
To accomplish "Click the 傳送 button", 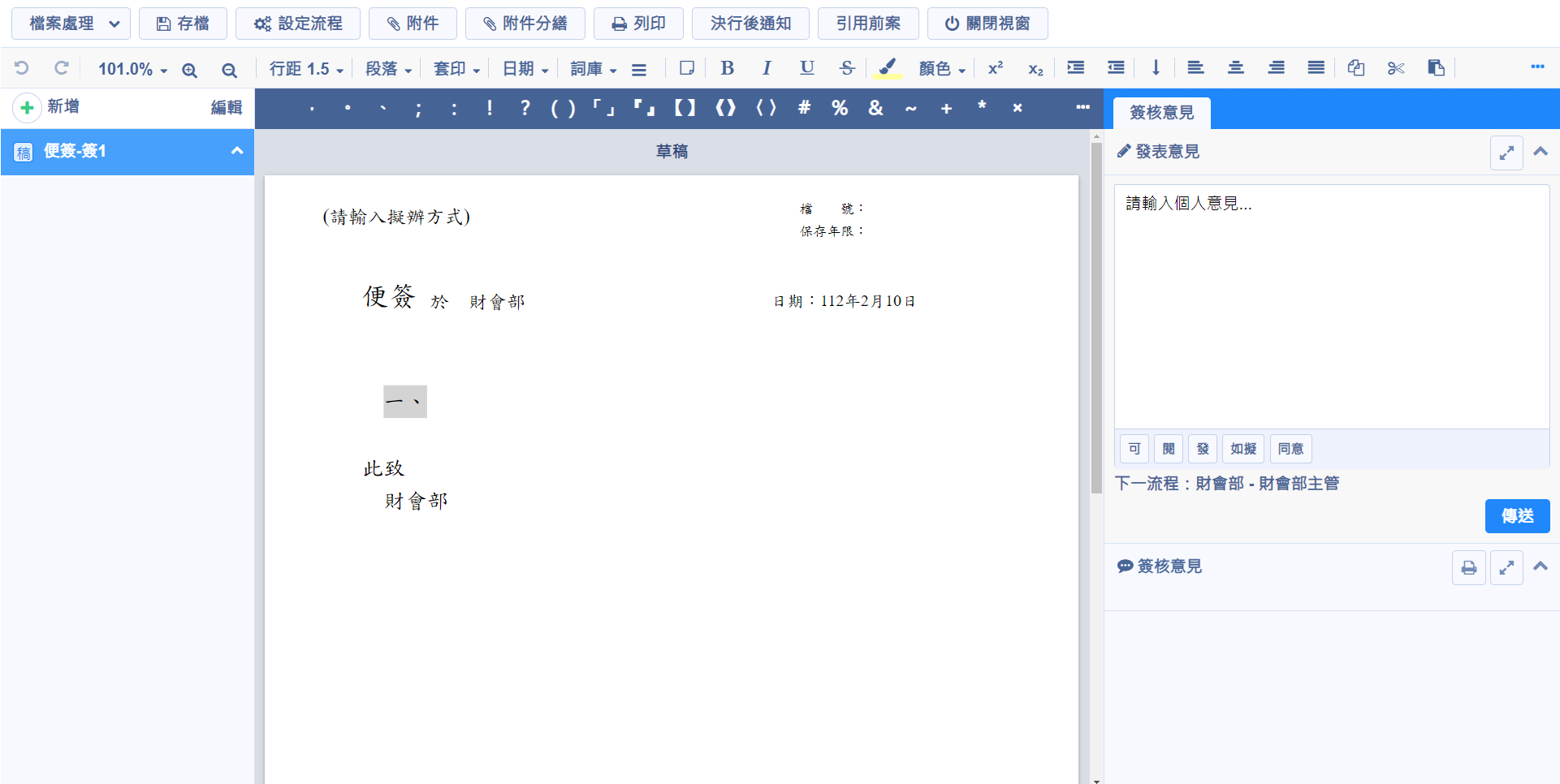I will pyautogui.click(x=1516, y=516).
